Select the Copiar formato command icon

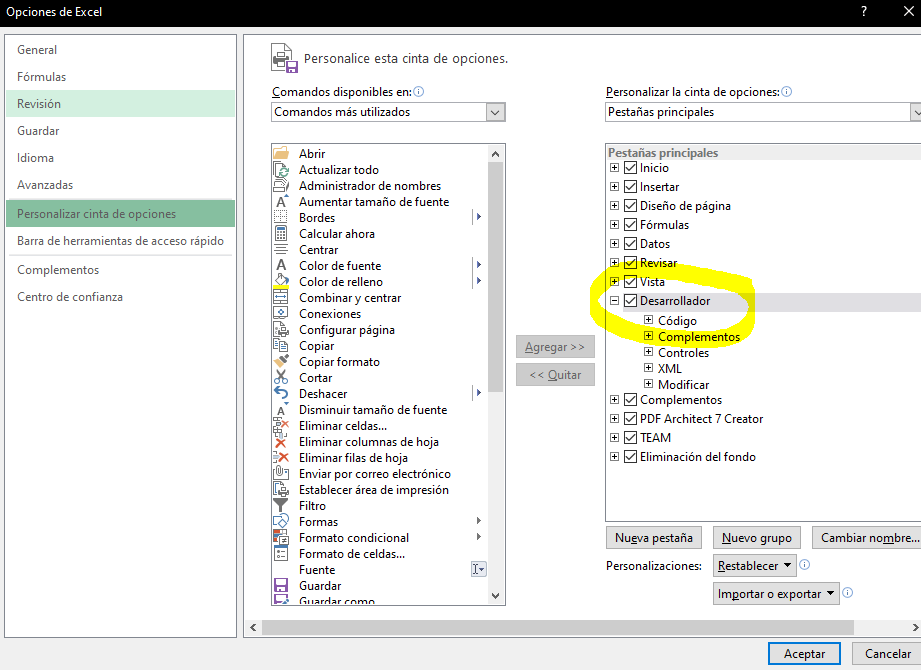click(x=284, y=361)
